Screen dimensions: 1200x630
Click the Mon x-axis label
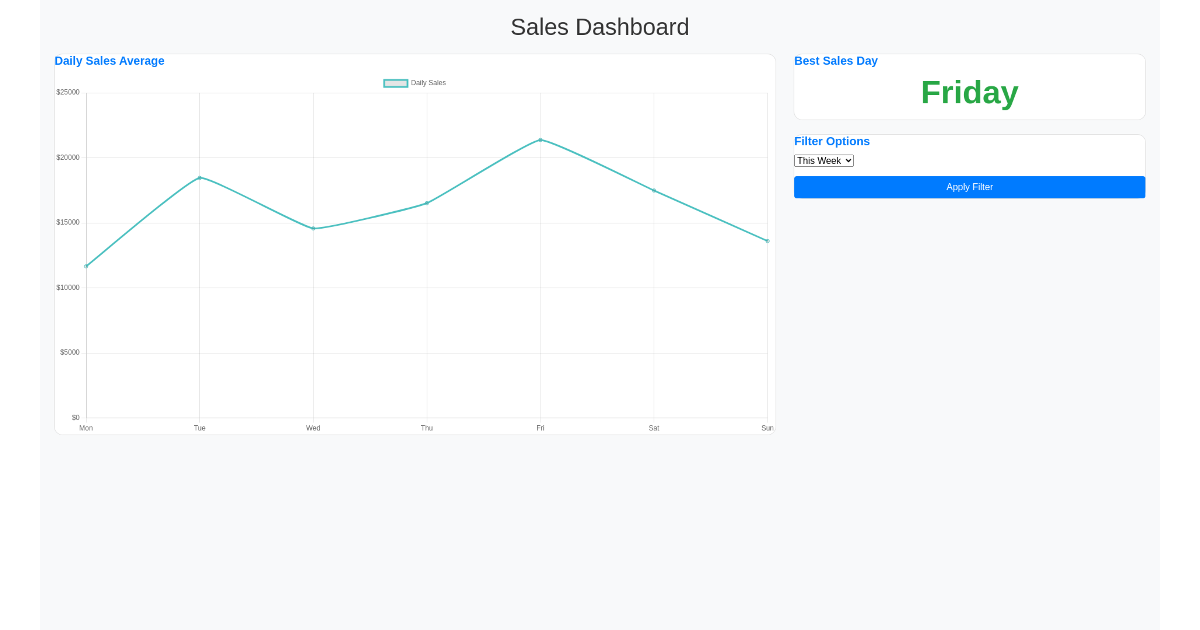[x=86, y=428]
